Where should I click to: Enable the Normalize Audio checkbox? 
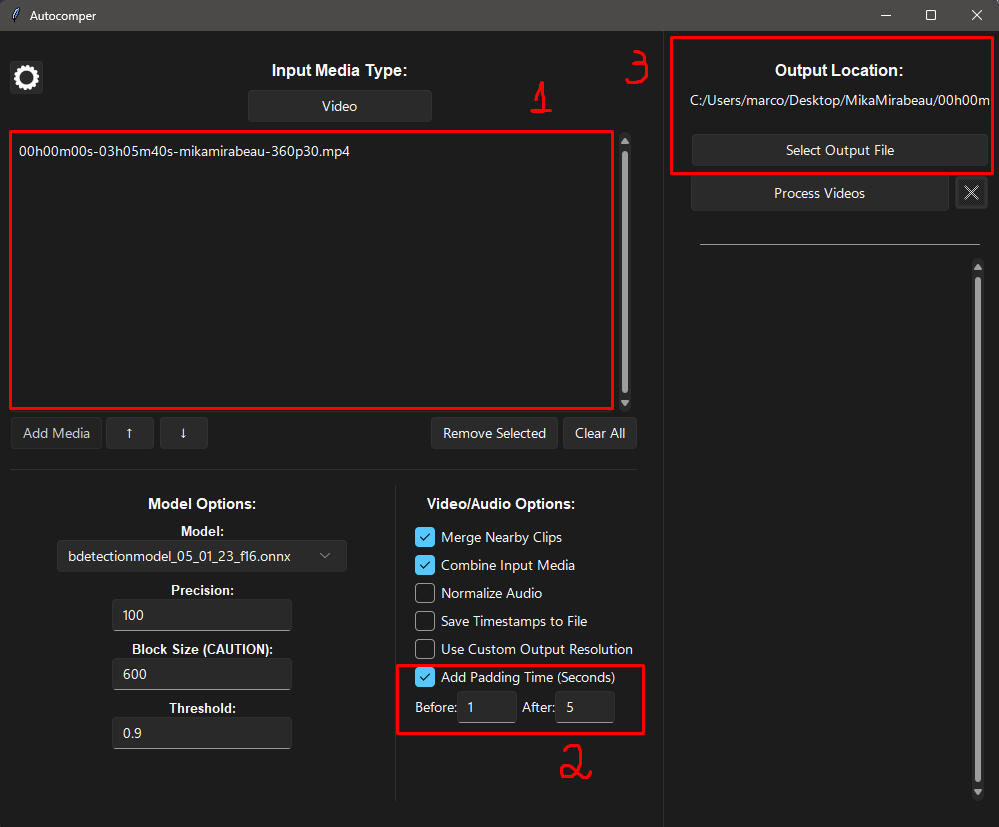point(425,593)
